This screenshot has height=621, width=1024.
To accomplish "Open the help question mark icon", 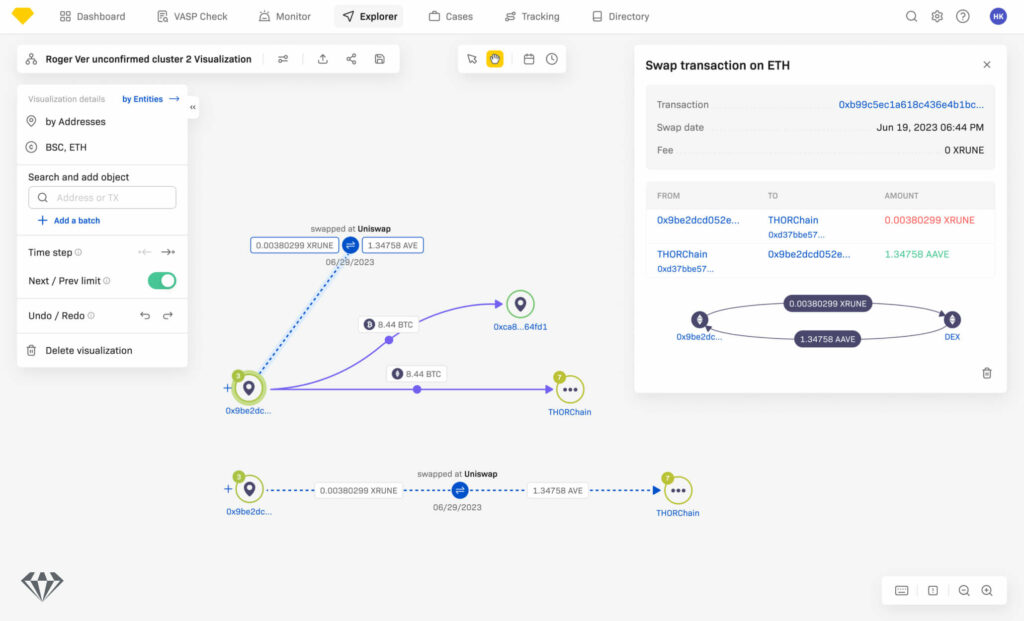I will click(963, 16).
